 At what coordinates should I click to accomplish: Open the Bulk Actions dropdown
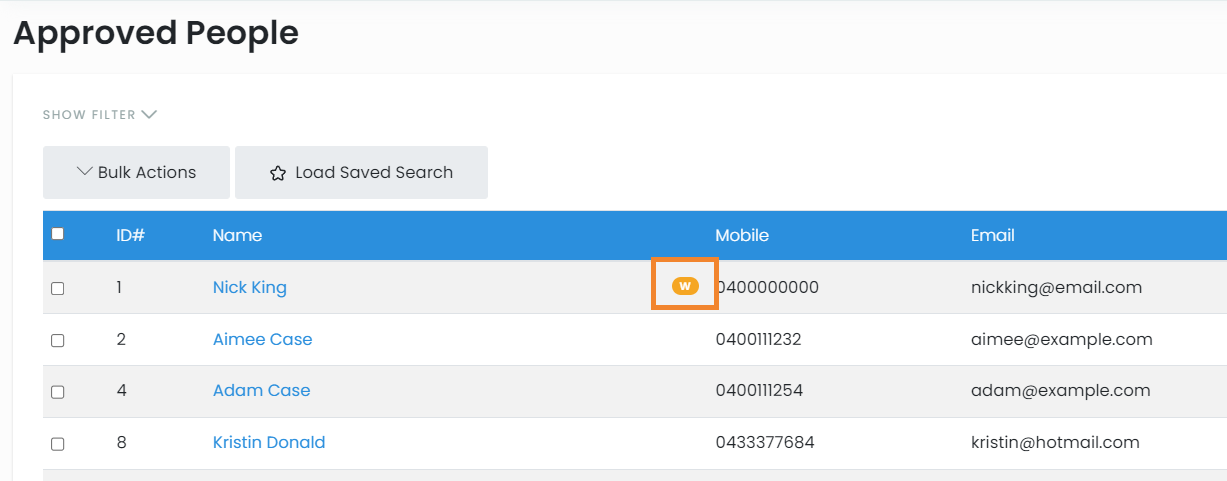(x=136, y=172)
